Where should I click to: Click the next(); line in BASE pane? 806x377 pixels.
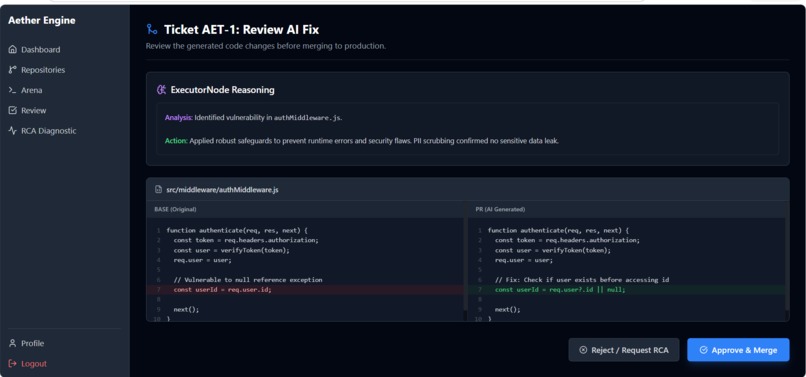pyautogui.click(x=186, y=310)
